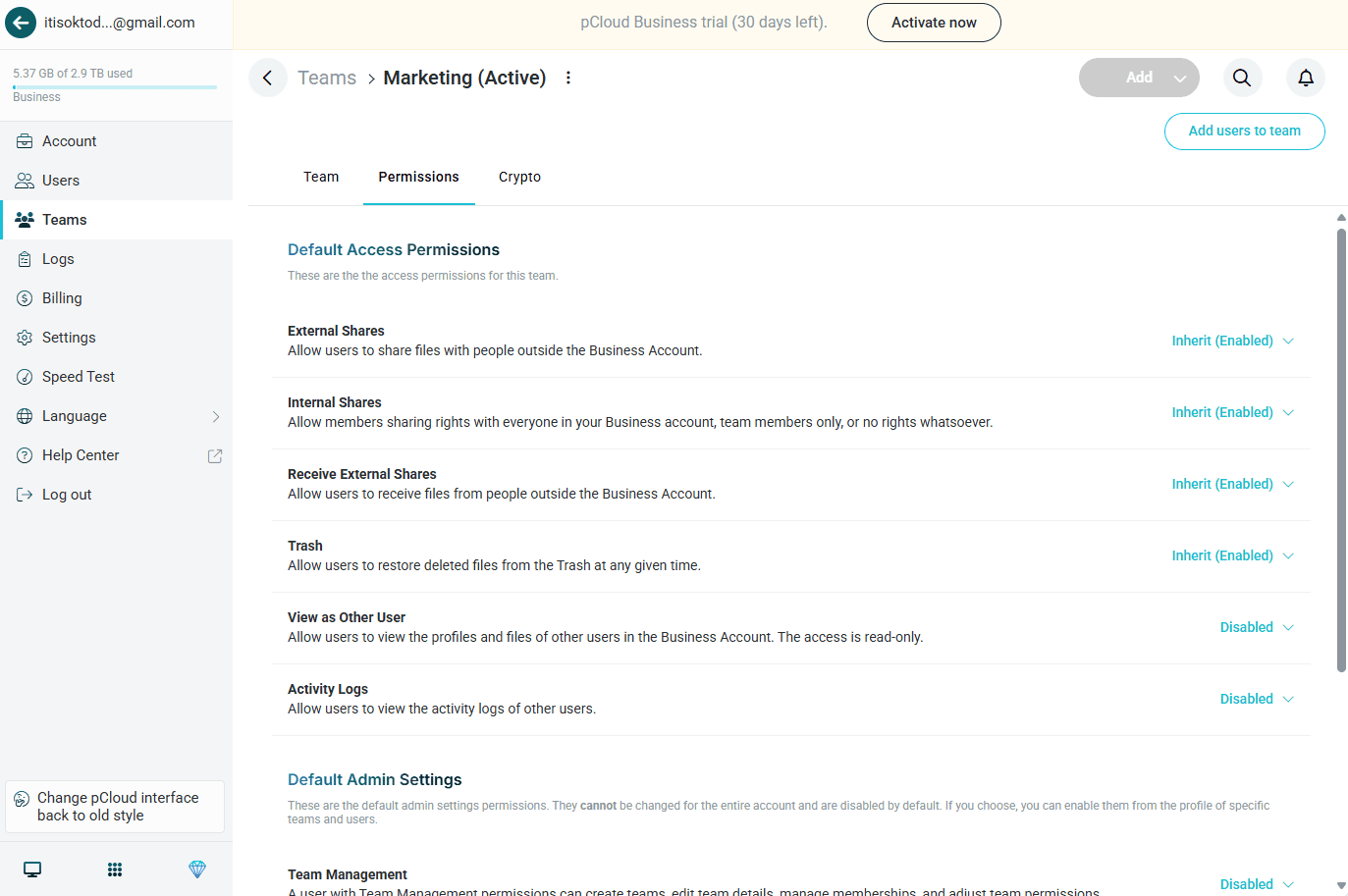Open Settings in the sidebar
Image resolution: width=1348 pixels, height=896 pixels.
[x=116, y=338]
